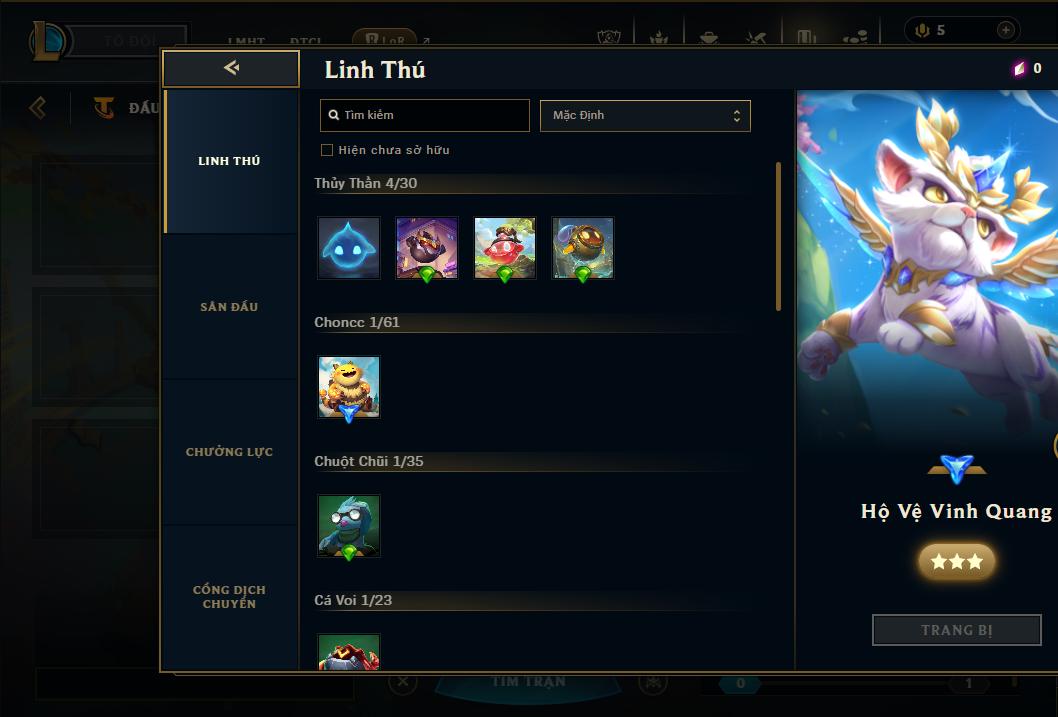Open the Chưởng Lực tab
The image size is (1058, 717).
coord(229,452)
